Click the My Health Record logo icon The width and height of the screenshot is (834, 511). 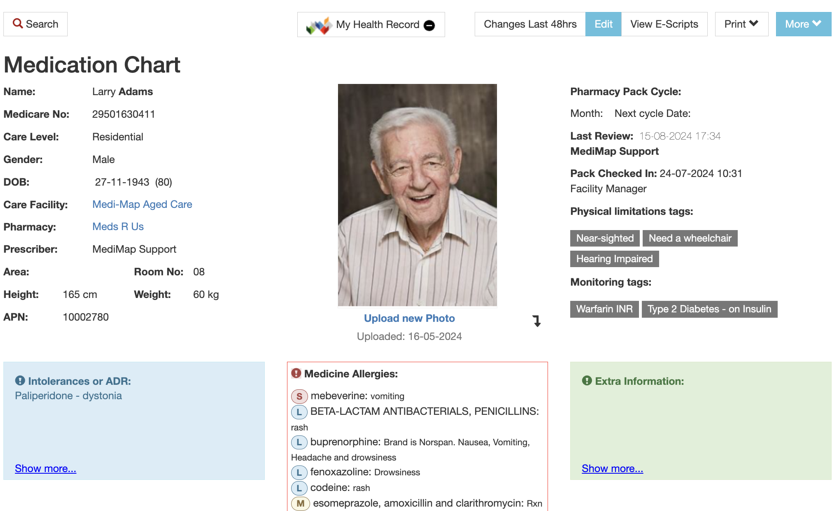pyautogui.click(x=318, y=25)
